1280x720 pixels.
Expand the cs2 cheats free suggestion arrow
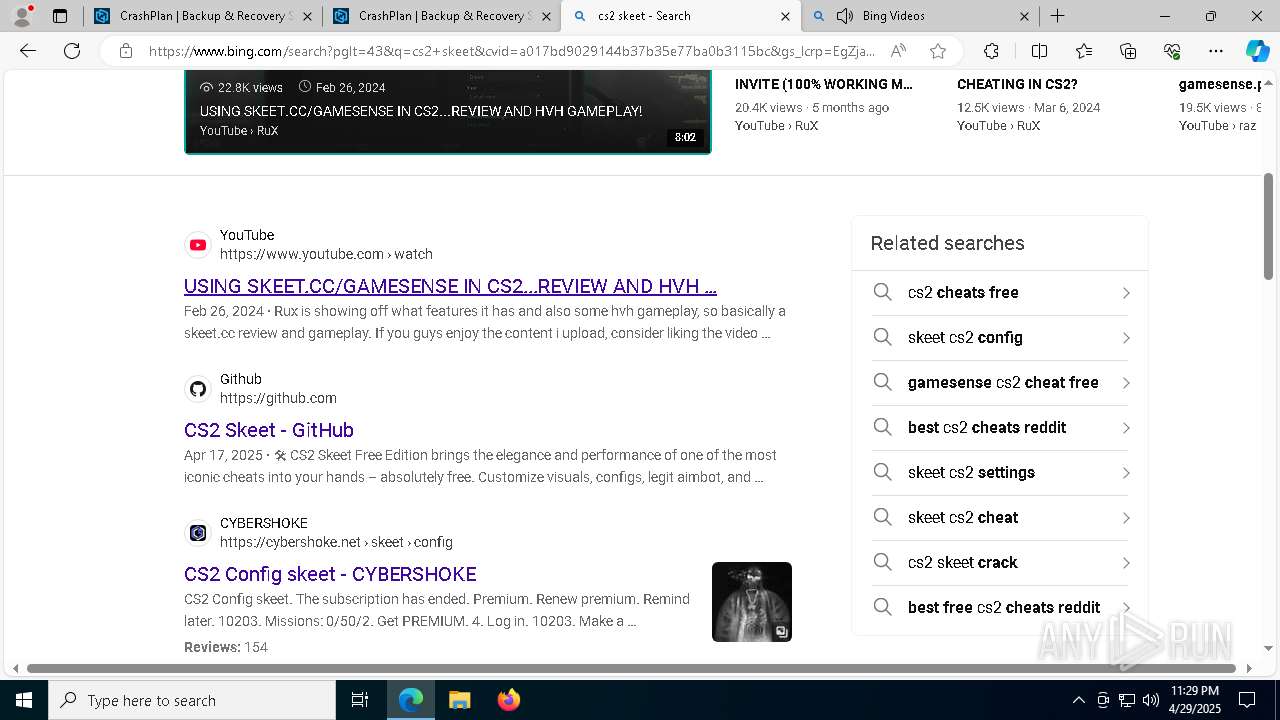click(1126, 293)
